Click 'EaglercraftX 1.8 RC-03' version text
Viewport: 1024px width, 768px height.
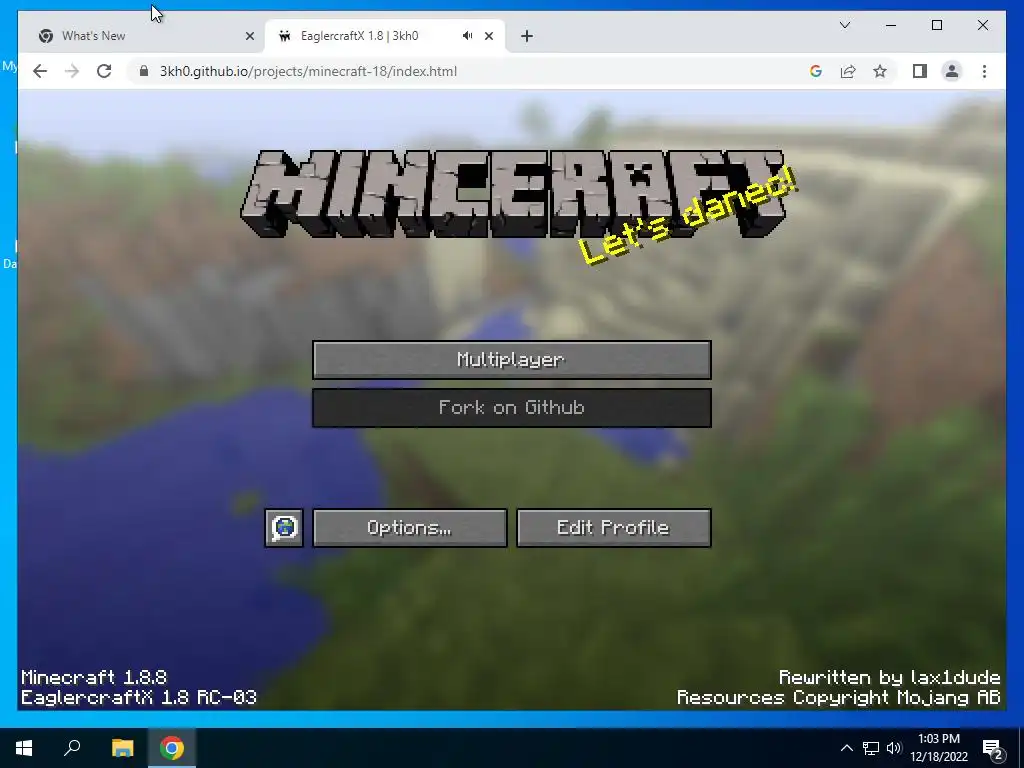[139, 697]
